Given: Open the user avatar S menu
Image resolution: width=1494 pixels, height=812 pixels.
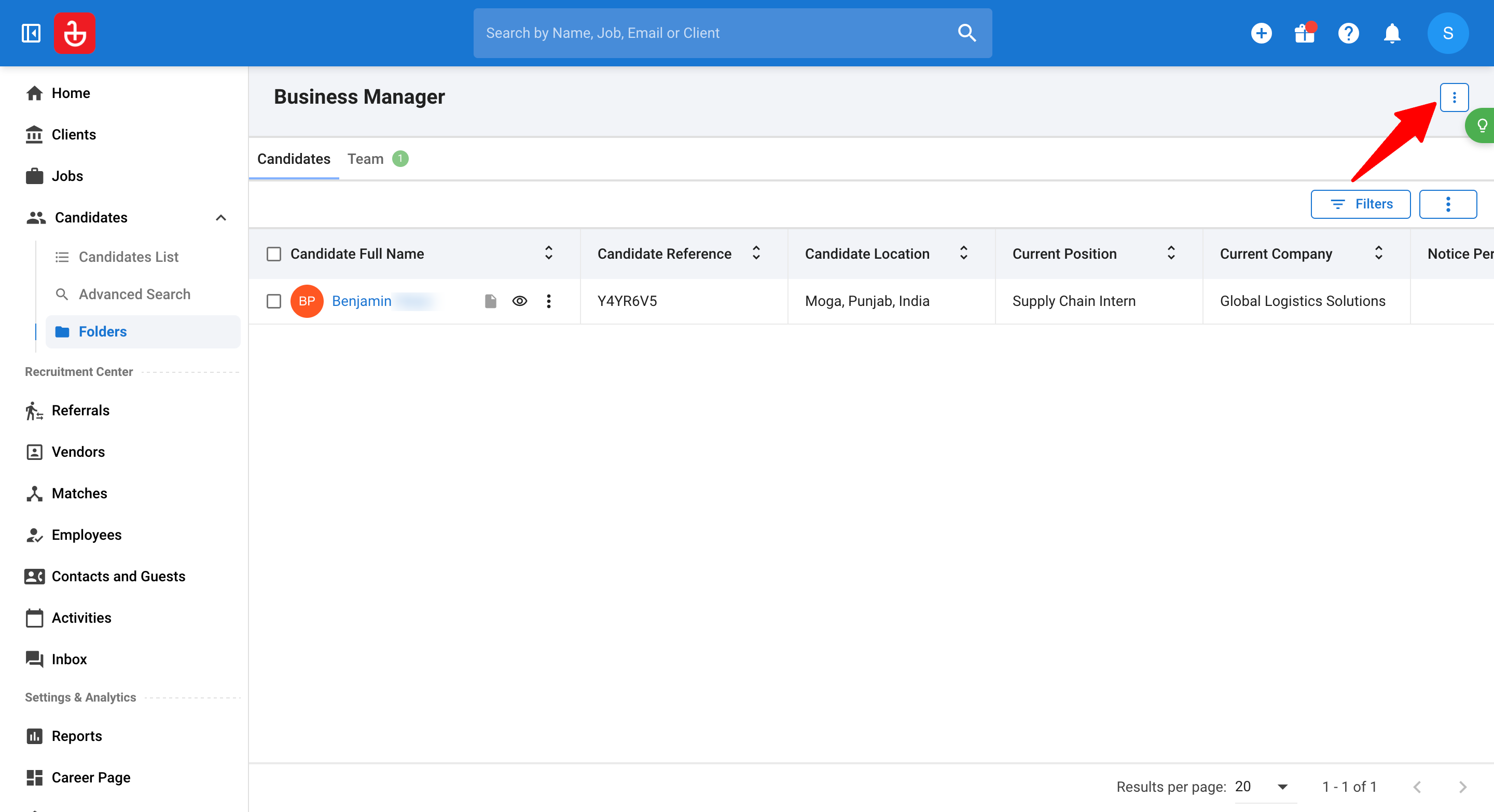Looking at the screenshot, I should [1448, 33].
